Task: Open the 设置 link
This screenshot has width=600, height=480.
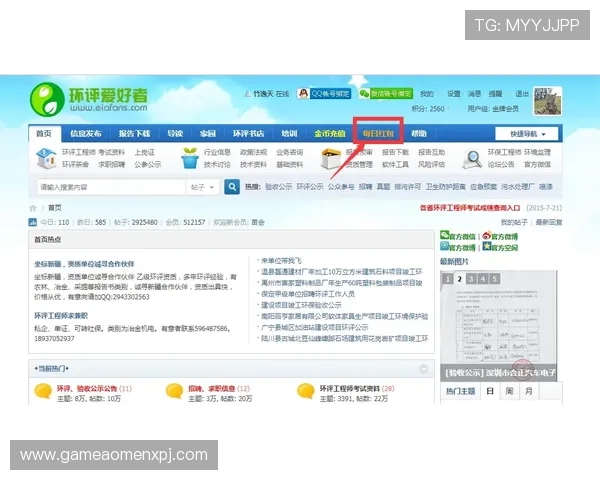Action: tap(454, 94)
